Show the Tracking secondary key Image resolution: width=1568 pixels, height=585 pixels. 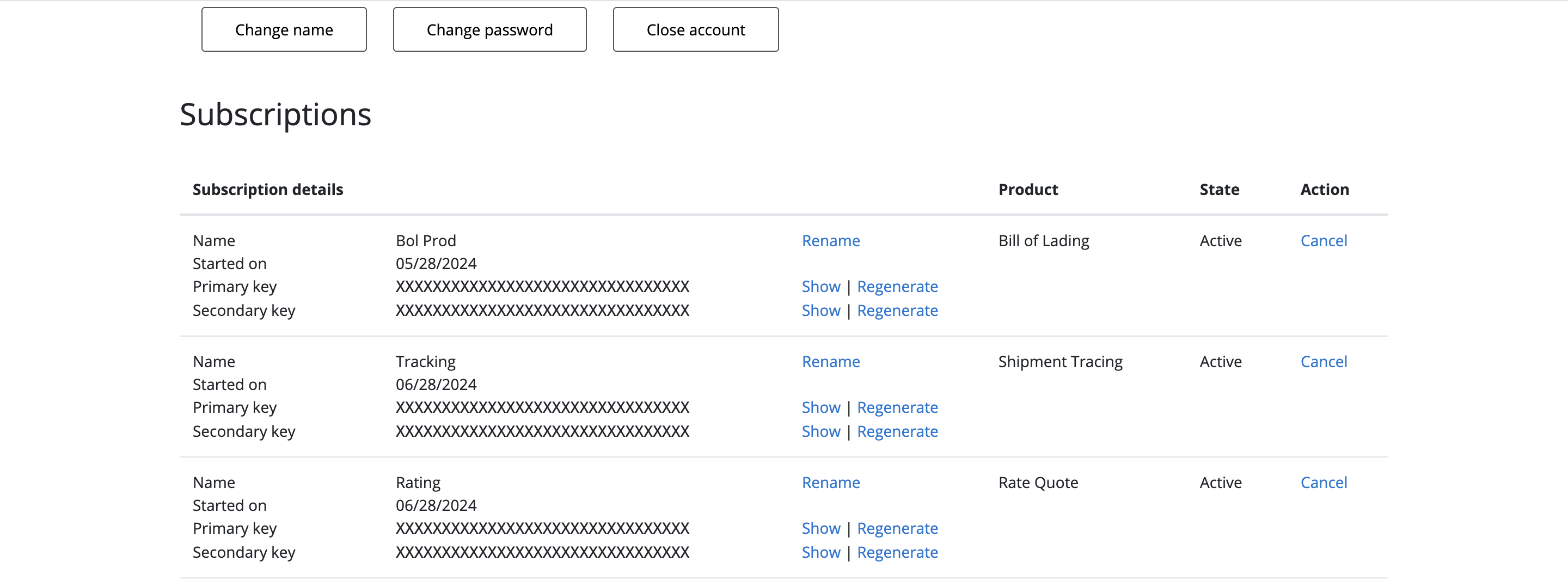820,431
